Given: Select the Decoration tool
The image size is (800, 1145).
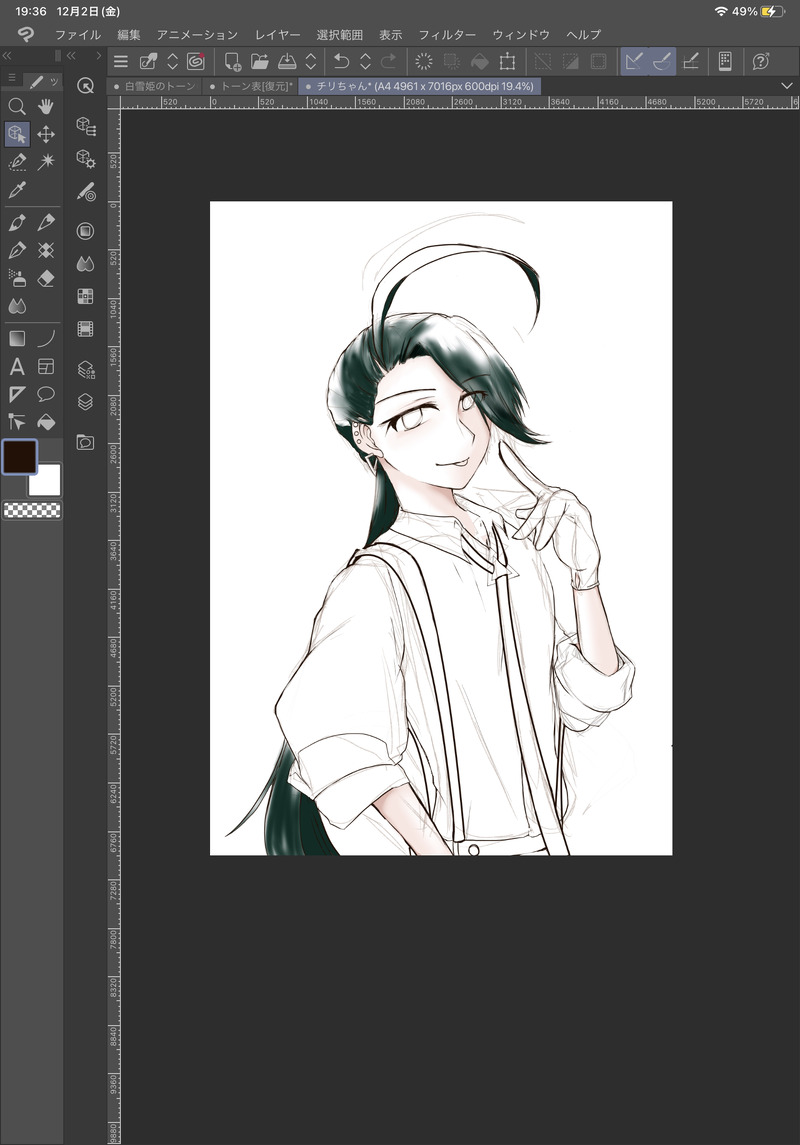Looking at the screenshot, I should [x=46, y=250].
